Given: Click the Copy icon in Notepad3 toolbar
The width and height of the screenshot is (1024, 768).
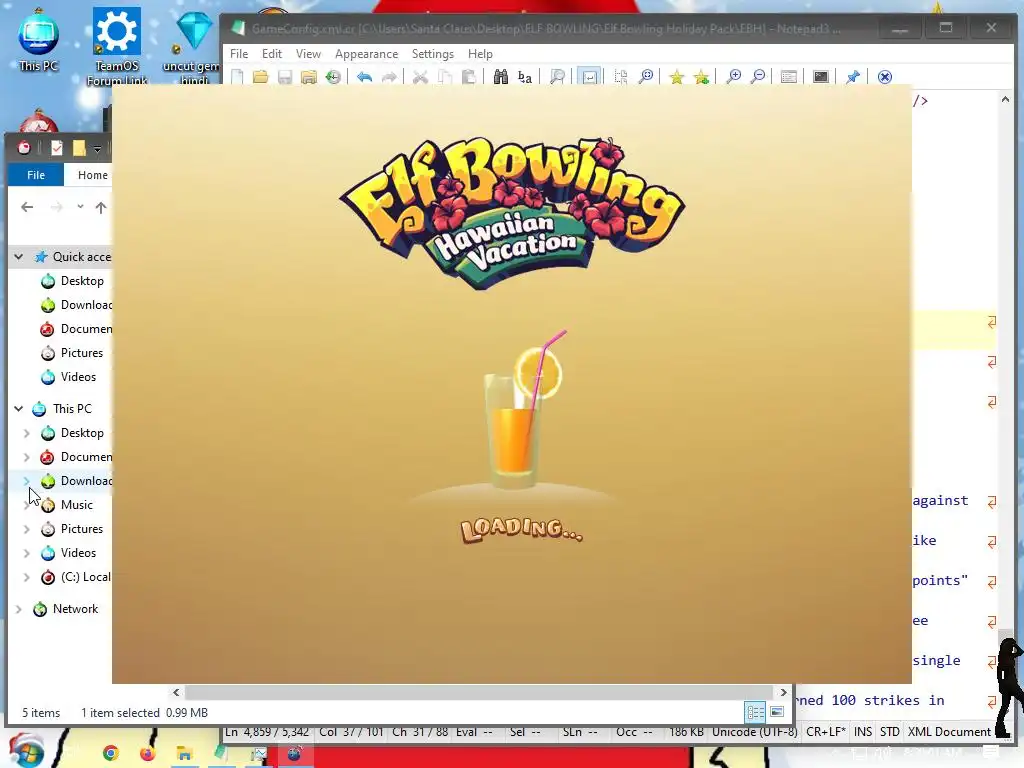Looking at the screenshot, I should [445, 77].
